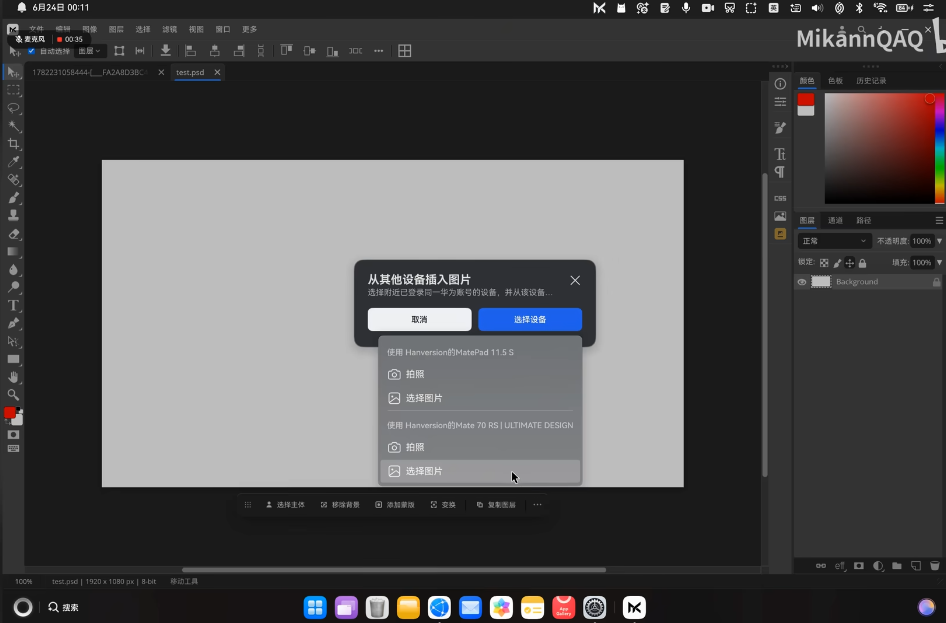The width and height of the screenshot is (946, 623).
Task: Select the Pen tool
Action: [13, 323]
